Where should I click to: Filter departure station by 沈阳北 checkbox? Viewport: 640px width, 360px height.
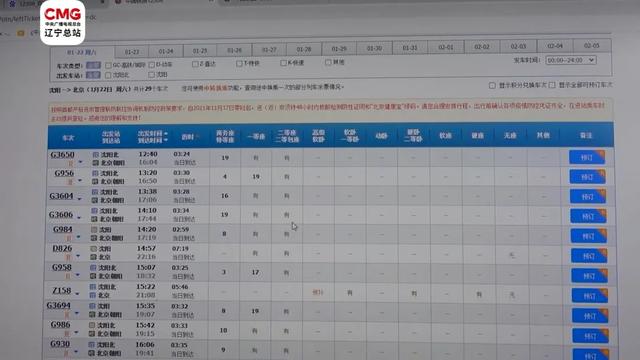tap(108, 75)
